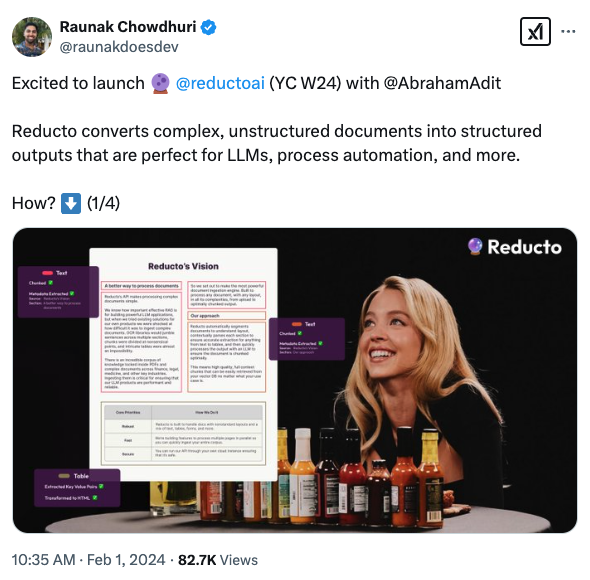Image resolution: width=590 pixels, height=580 pixels.
Task: Click the orange Text tag on right card
Action: pos(297,324)
